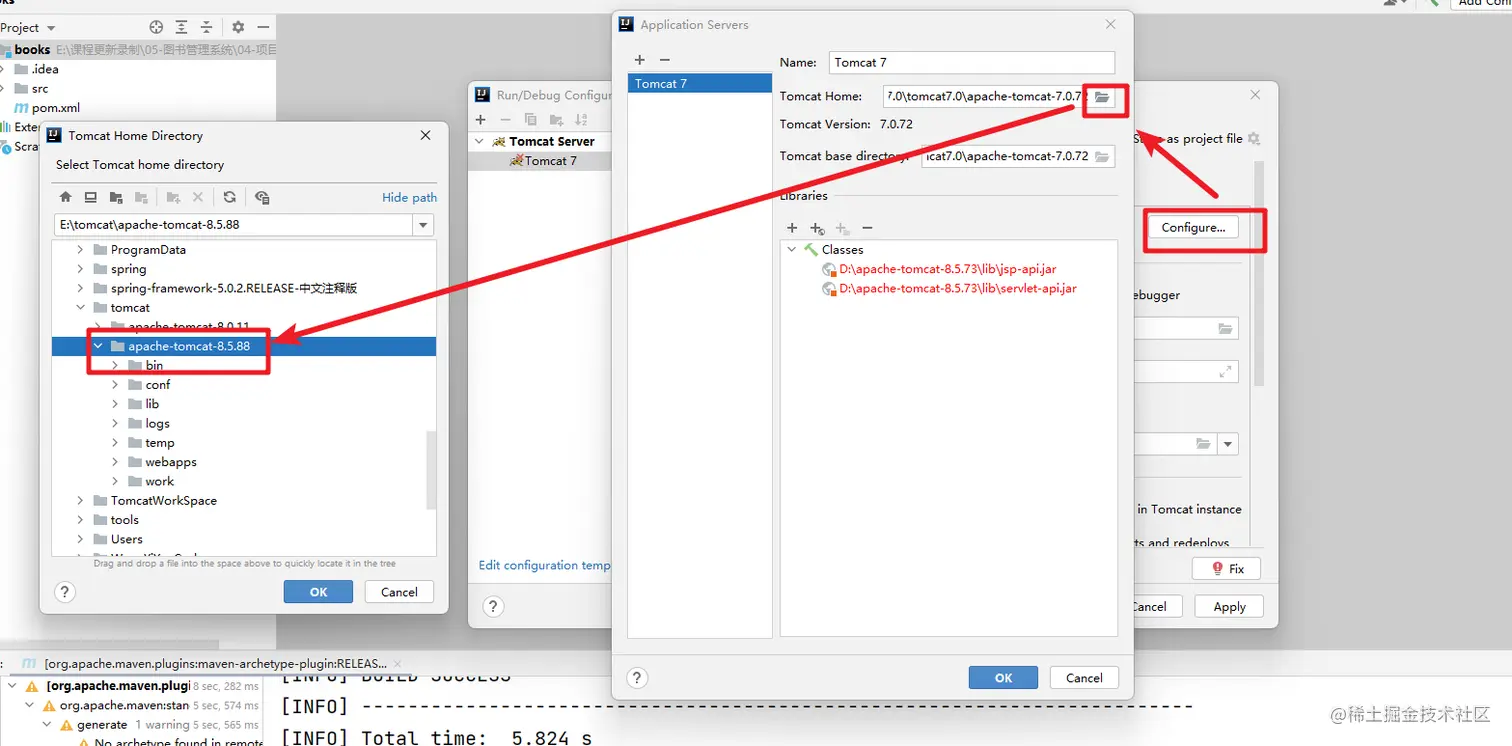This screenshot has width=1512, height=746.
Task: Open Project panel settings gear
Action: (238, 27)
